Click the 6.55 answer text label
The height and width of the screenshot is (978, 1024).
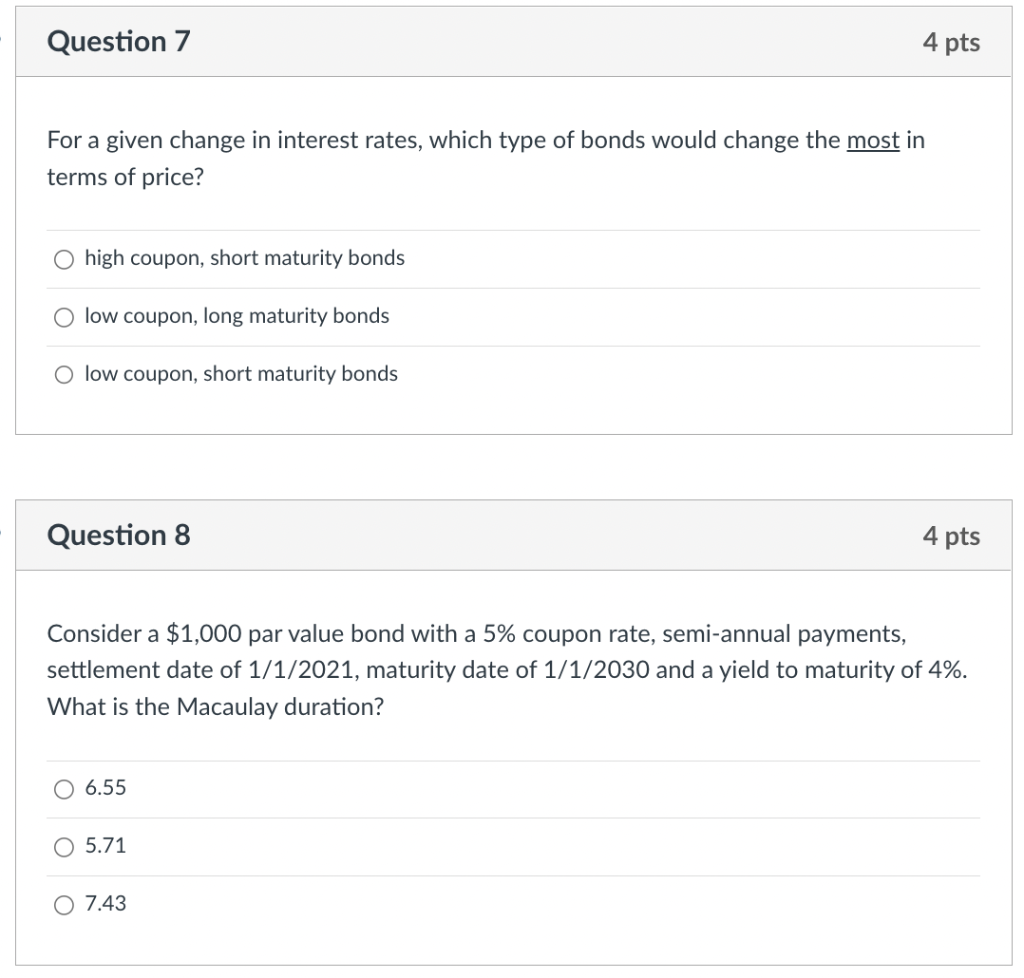(104, 789)
